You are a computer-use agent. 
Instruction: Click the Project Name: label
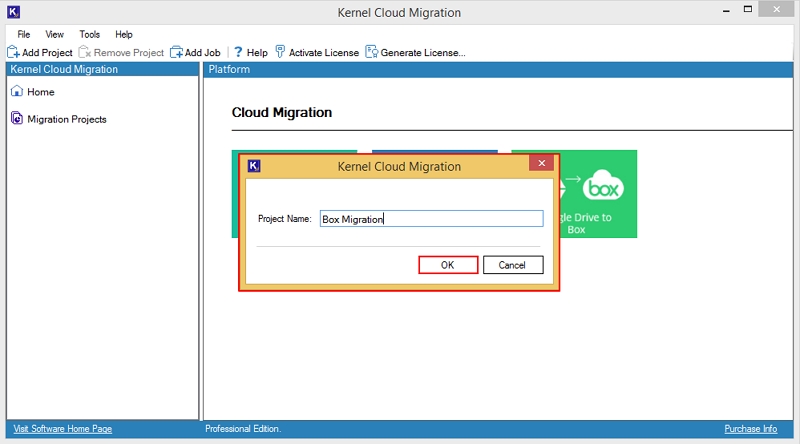click(x=284, y=219)
